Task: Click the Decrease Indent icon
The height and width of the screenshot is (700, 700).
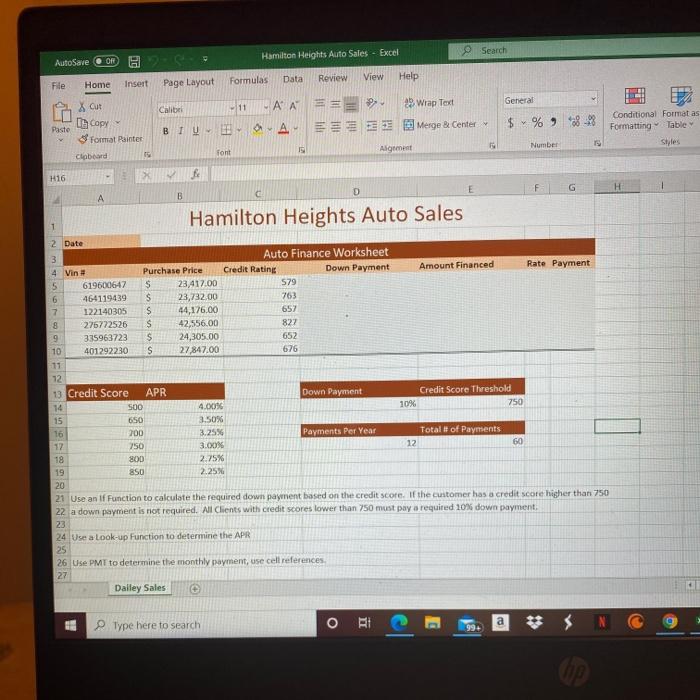Action: point(371,126)
